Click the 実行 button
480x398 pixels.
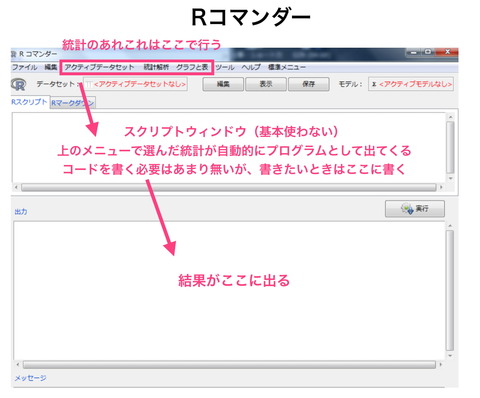[415, 209]
